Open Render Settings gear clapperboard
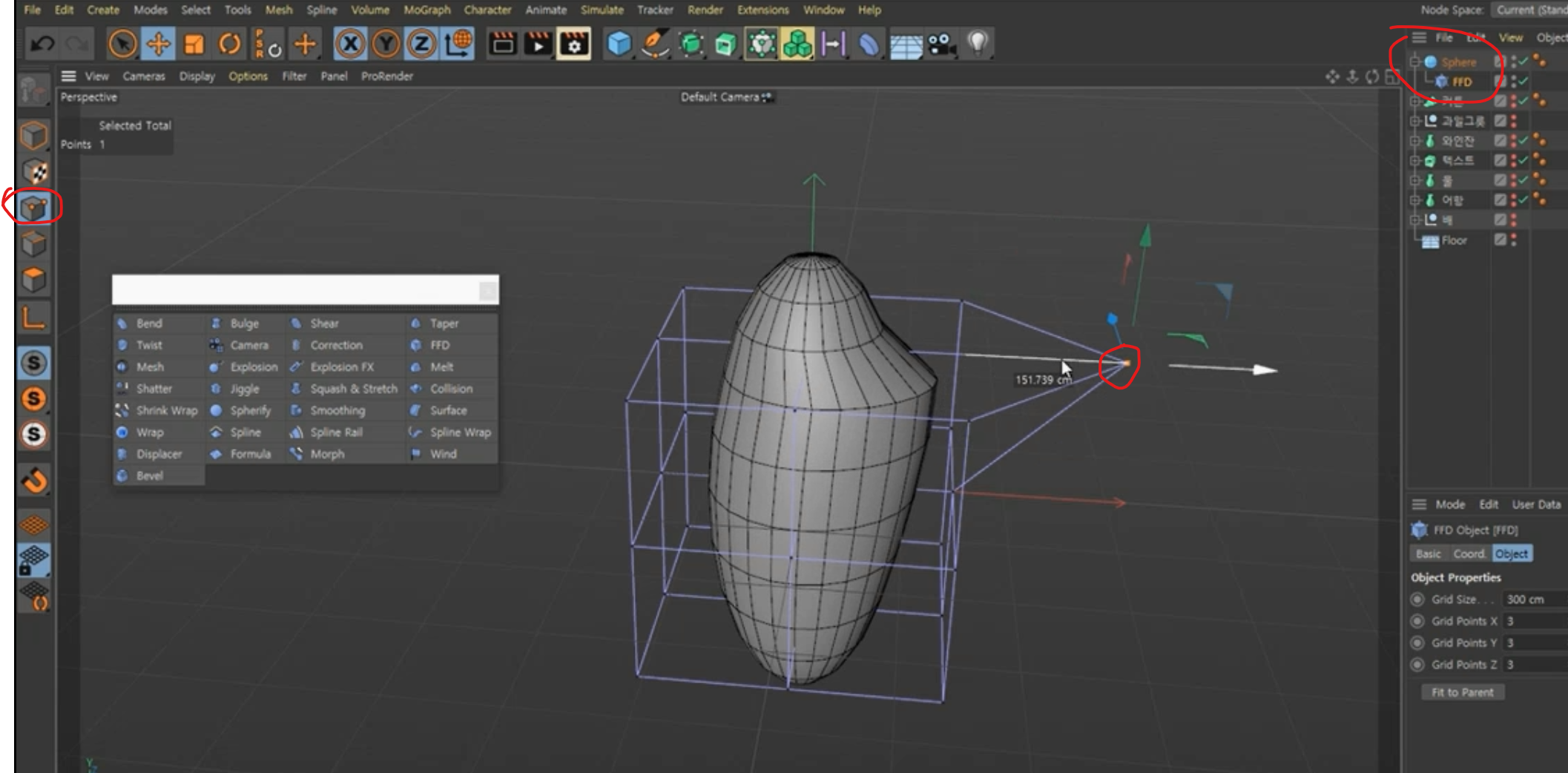The image size is (1568, 773). pos(574,45)
